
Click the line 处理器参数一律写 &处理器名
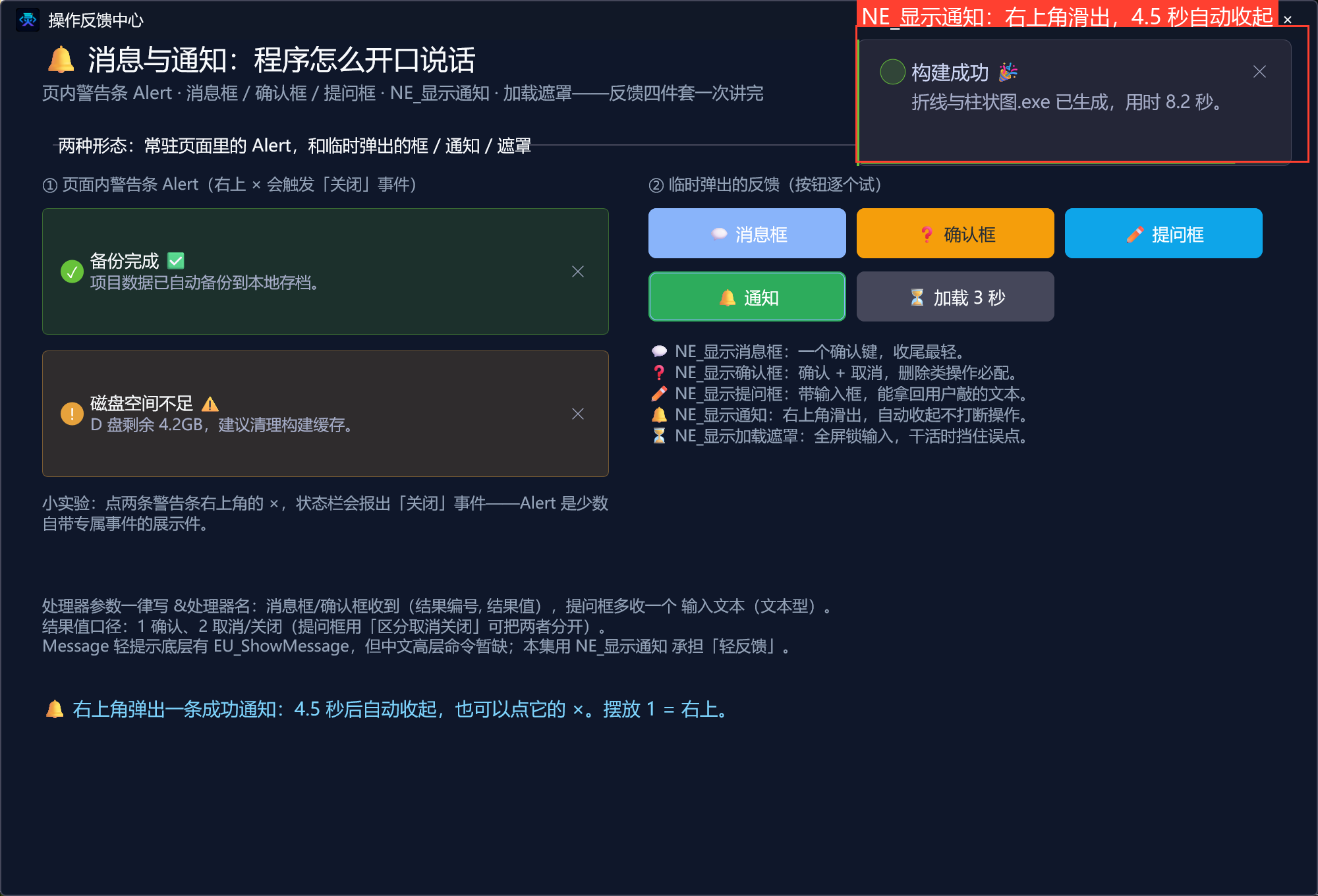pyautogui.click(x=439, y=606)
